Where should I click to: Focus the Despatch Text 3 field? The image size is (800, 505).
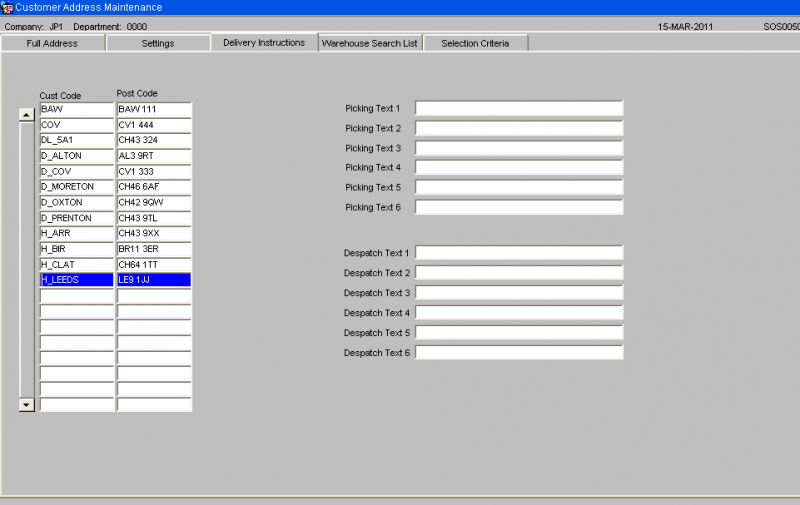519,292
